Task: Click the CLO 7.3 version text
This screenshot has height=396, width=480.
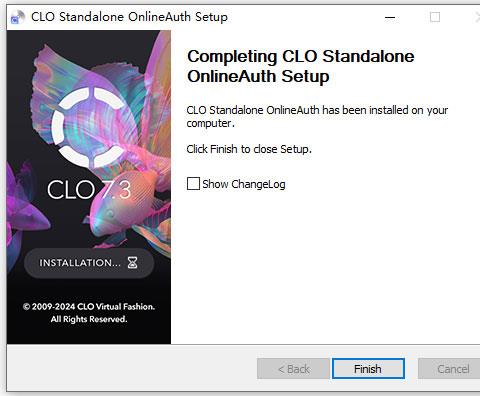Action: [89, 190]
